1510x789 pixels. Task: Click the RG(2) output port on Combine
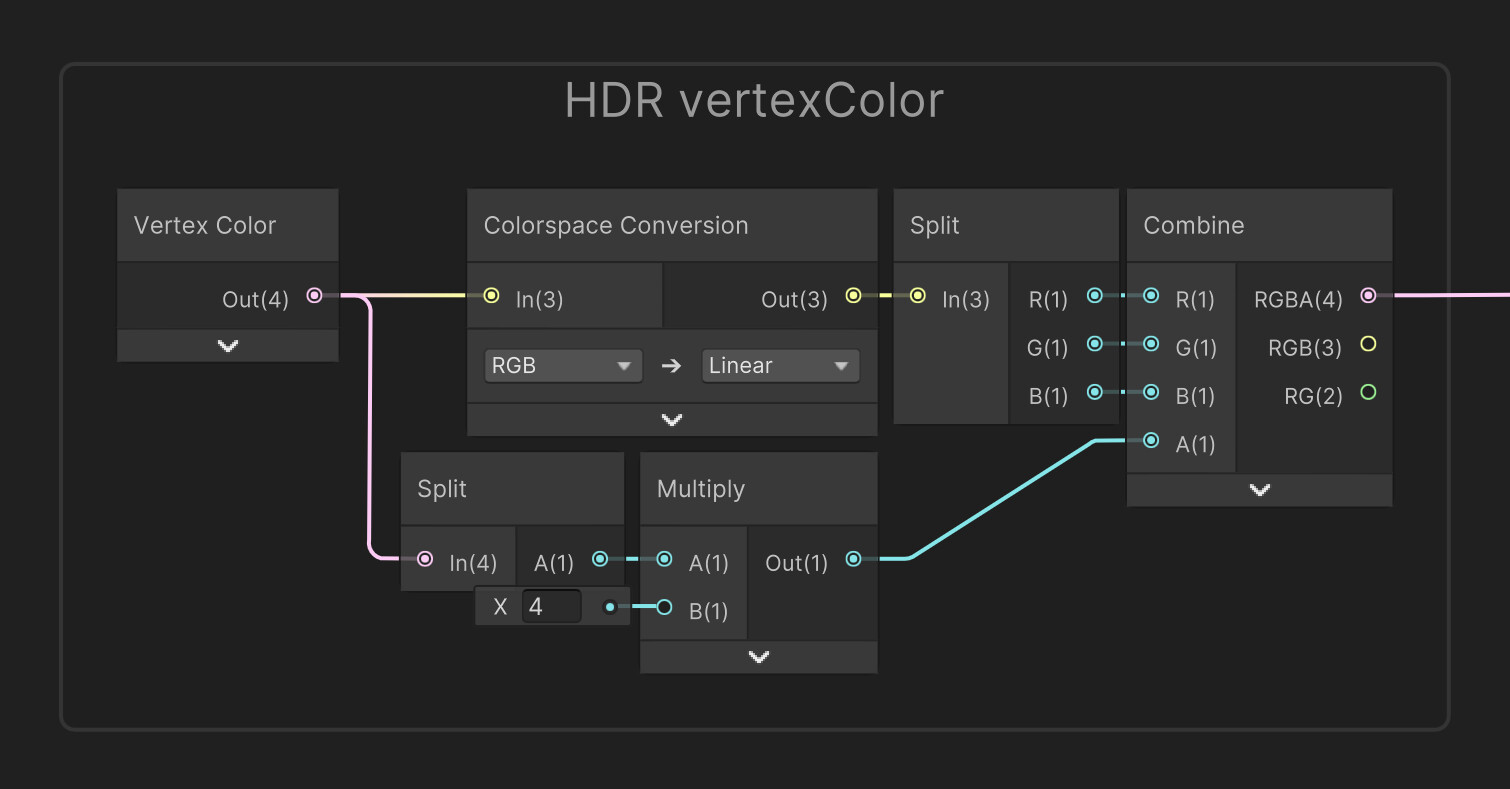click(x=1368, y=392)
